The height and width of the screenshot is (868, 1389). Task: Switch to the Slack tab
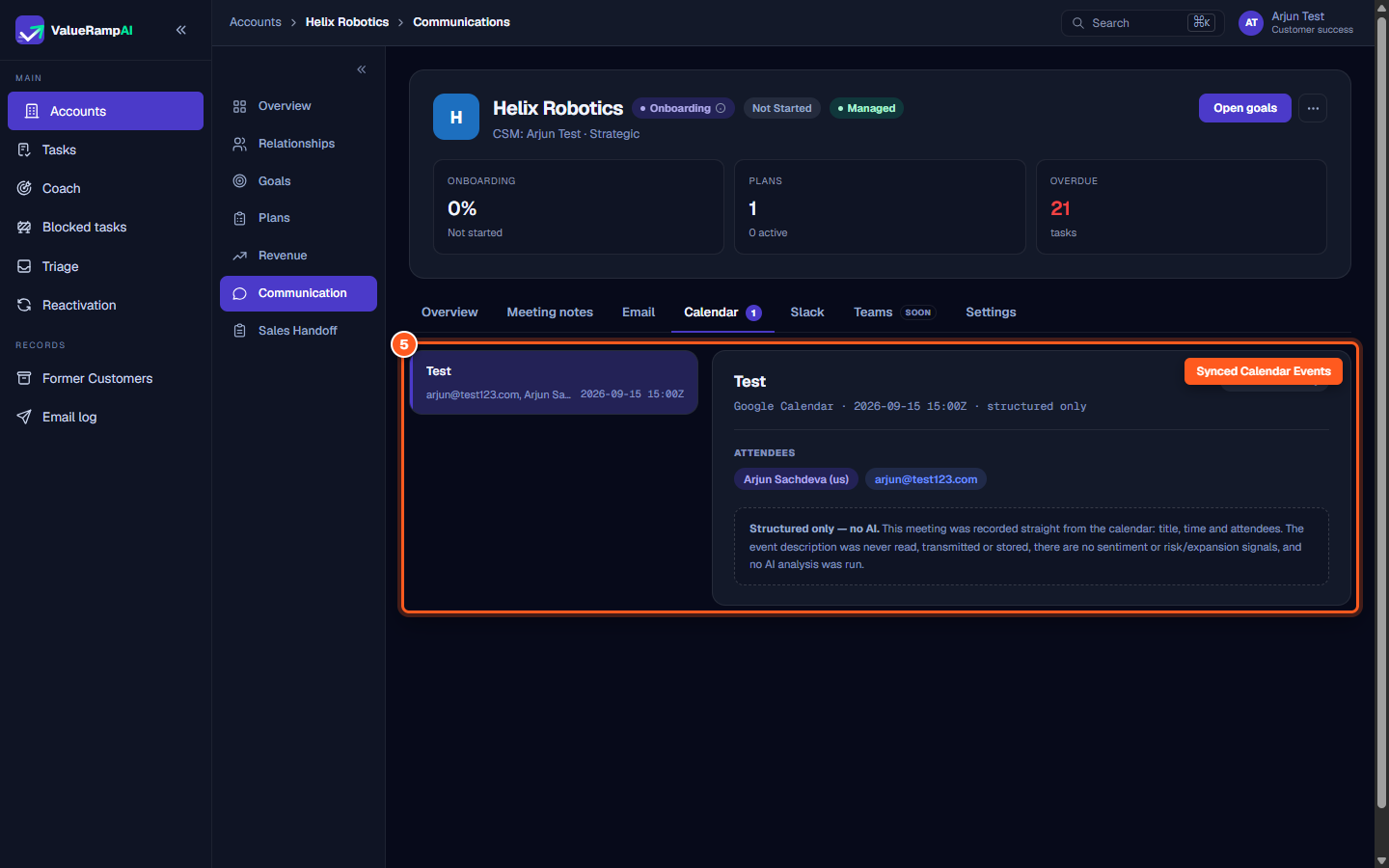point(807,312)
